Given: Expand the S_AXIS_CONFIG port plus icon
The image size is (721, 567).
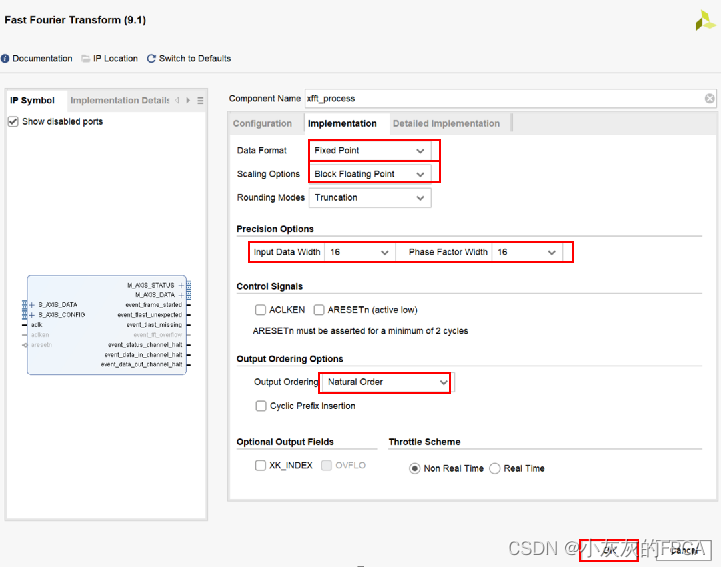Looking at the screenshot, I should (32, 315).
